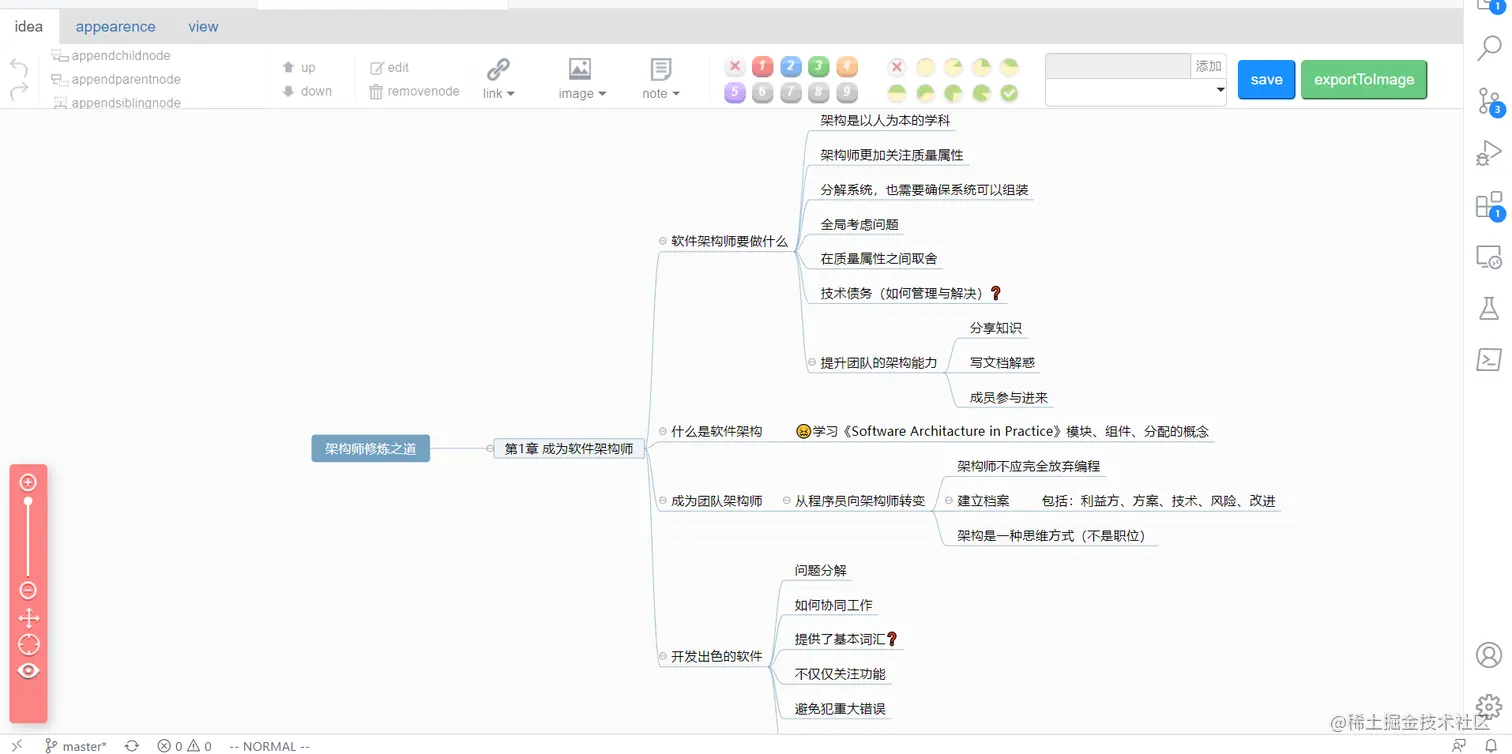The height and width of the screenshot is (754, 1512).
Task: Click the appendsiblingnode tool
Action: (x=117, y=103)
